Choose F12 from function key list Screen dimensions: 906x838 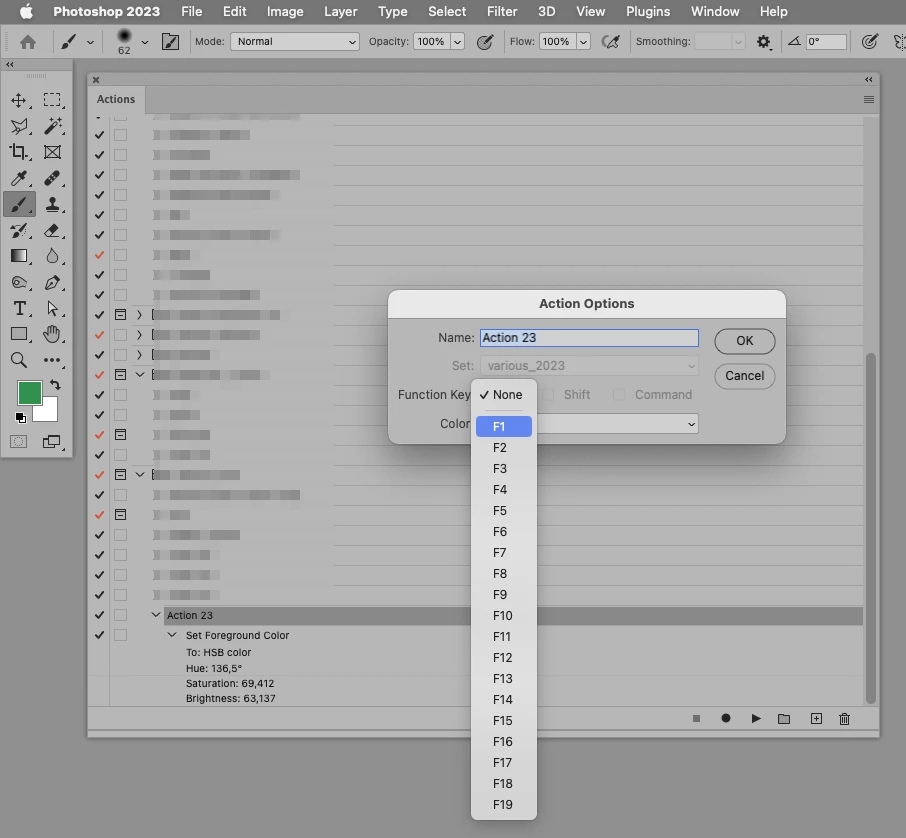504,658
